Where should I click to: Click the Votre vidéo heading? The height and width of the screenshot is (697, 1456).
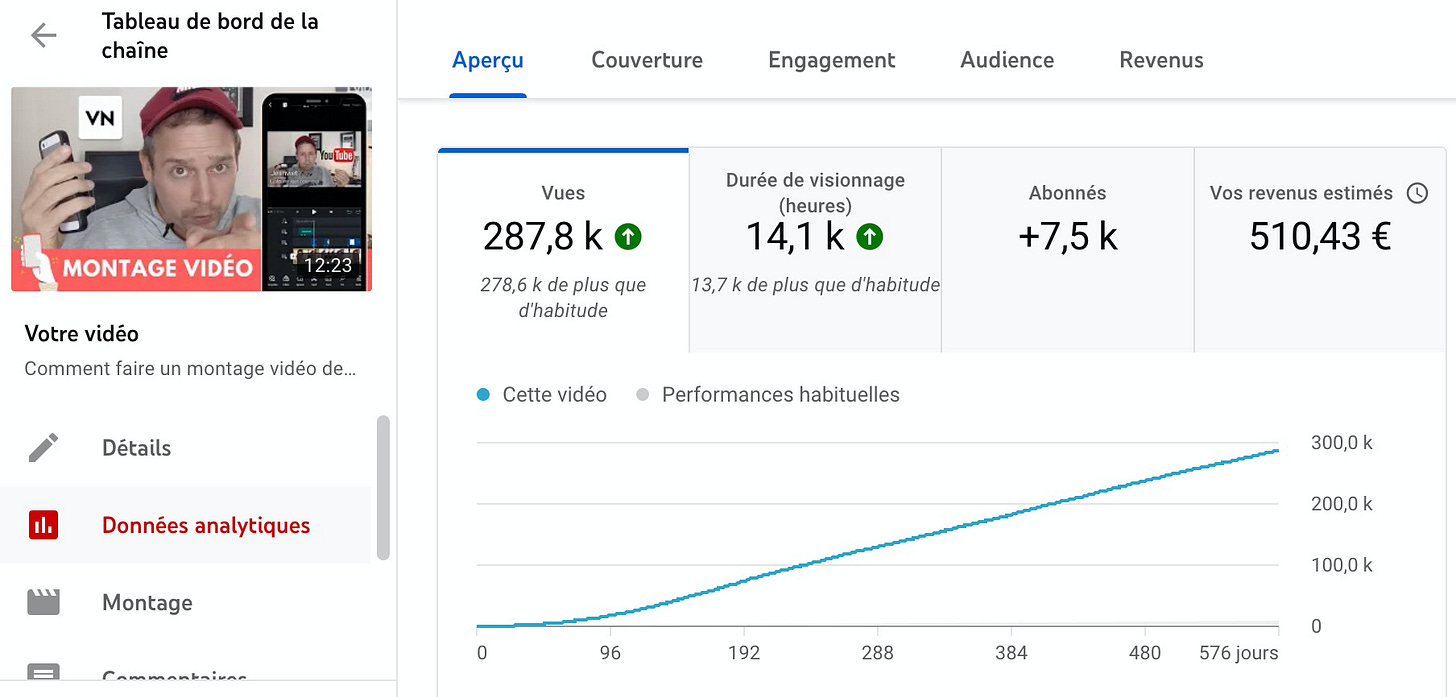click(x=82, y=334)
